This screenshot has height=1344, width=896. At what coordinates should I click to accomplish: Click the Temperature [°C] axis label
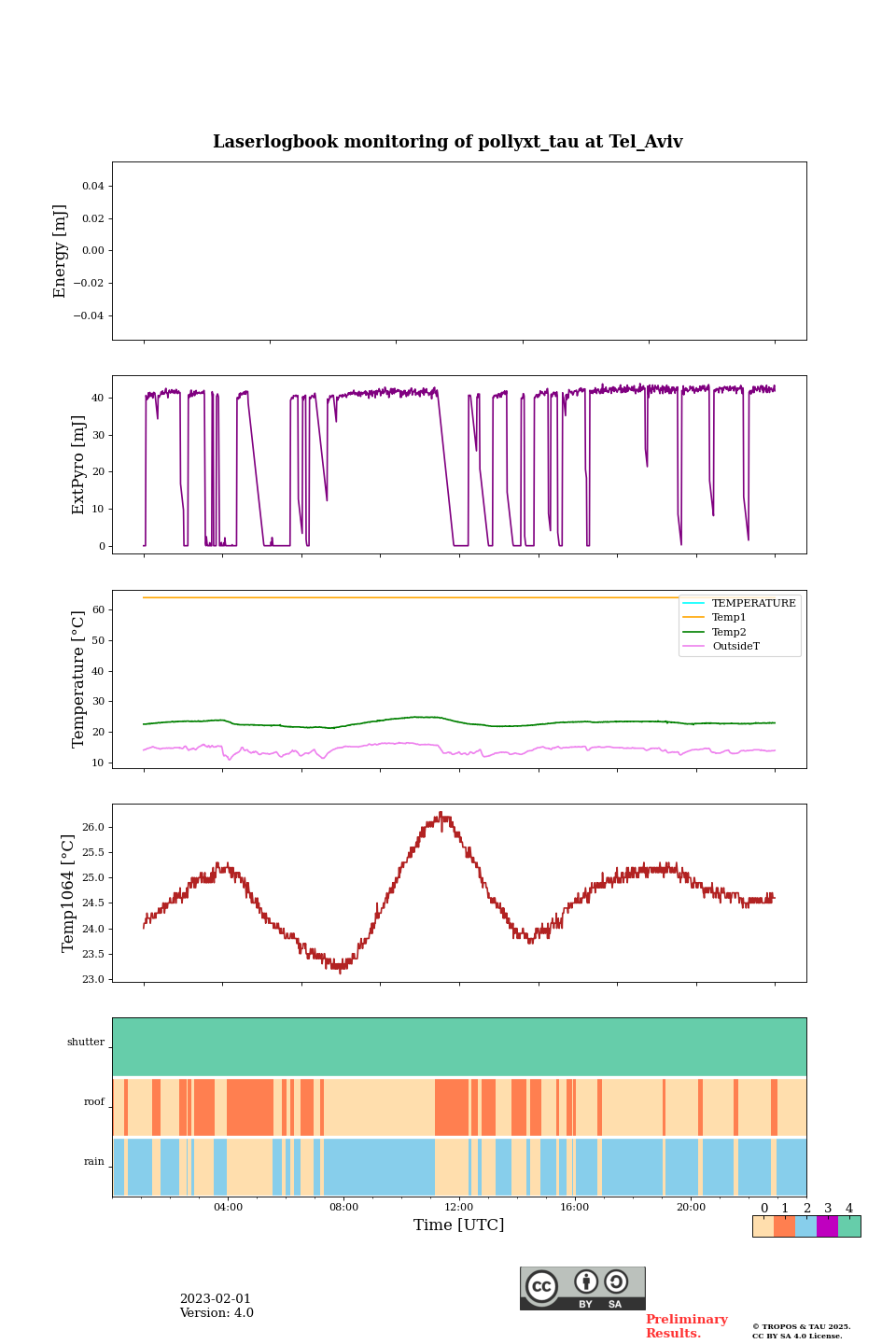pyautogui.click(x=78, y=679)
